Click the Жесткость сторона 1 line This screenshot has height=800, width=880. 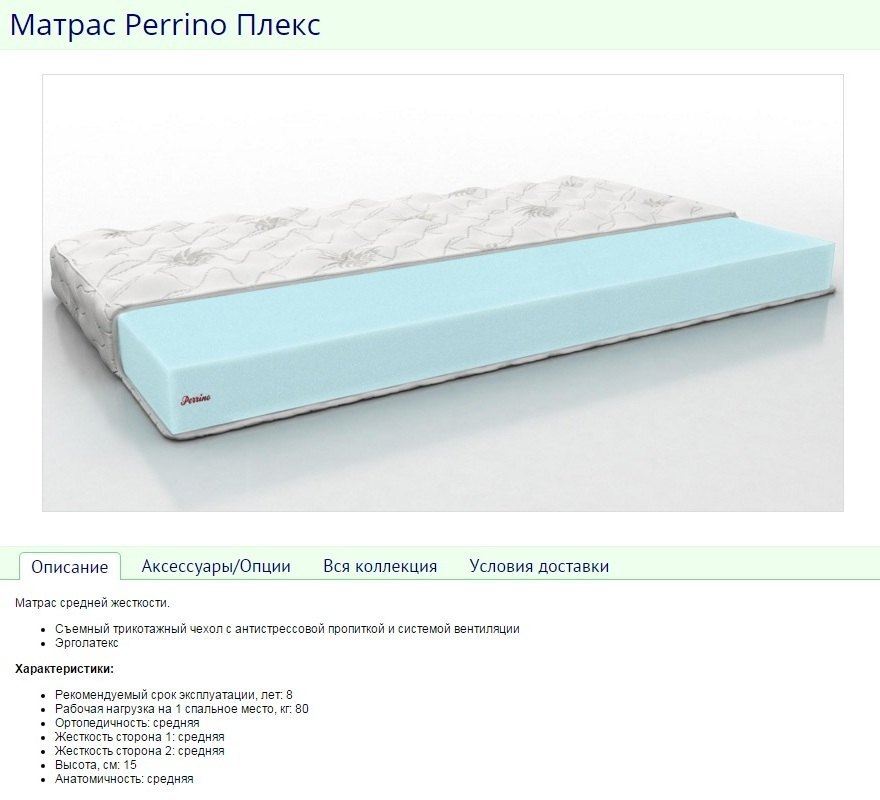(x=140, y=737)
